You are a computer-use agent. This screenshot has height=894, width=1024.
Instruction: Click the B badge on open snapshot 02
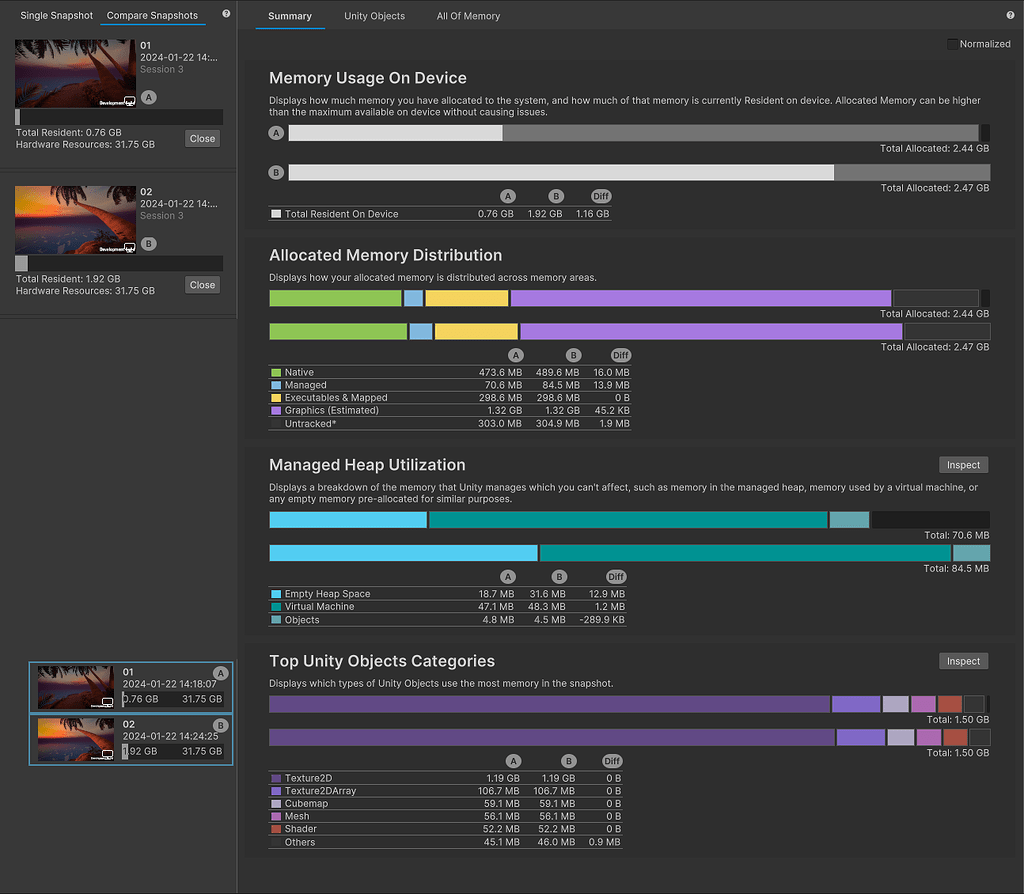[149, 244]
